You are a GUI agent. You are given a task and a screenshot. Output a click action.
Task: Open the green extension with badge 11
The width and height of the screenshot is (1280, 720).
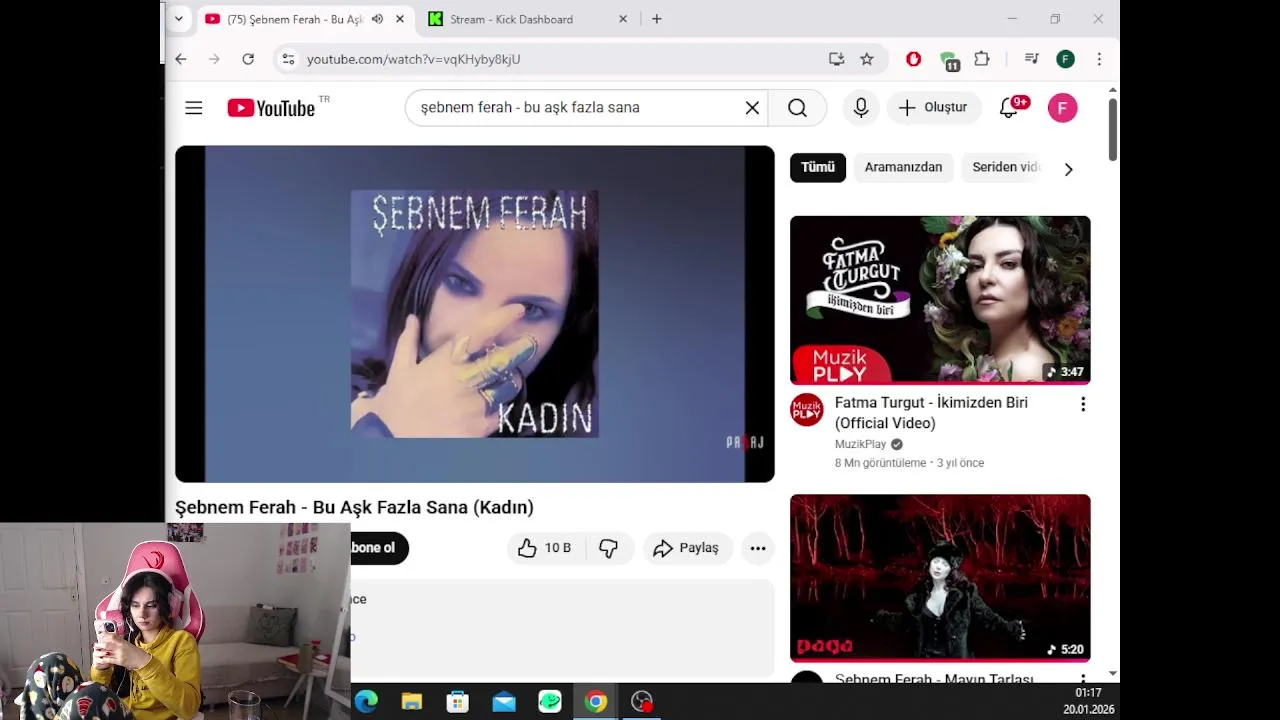point(949,61)
